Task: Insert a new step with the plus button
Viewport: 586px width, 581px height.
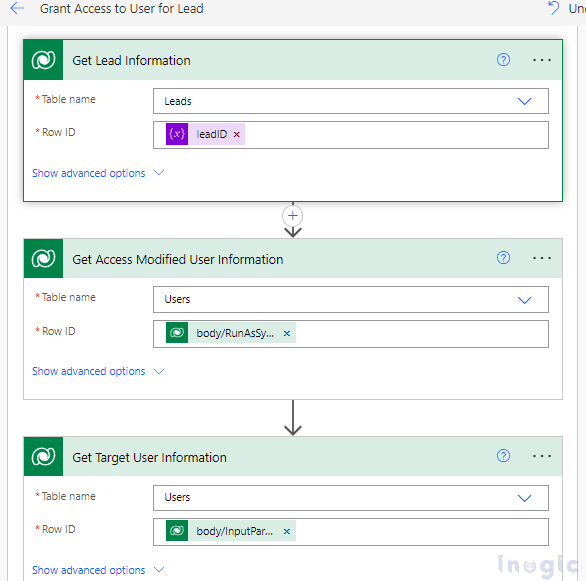Action: click(x=293, y=216)
